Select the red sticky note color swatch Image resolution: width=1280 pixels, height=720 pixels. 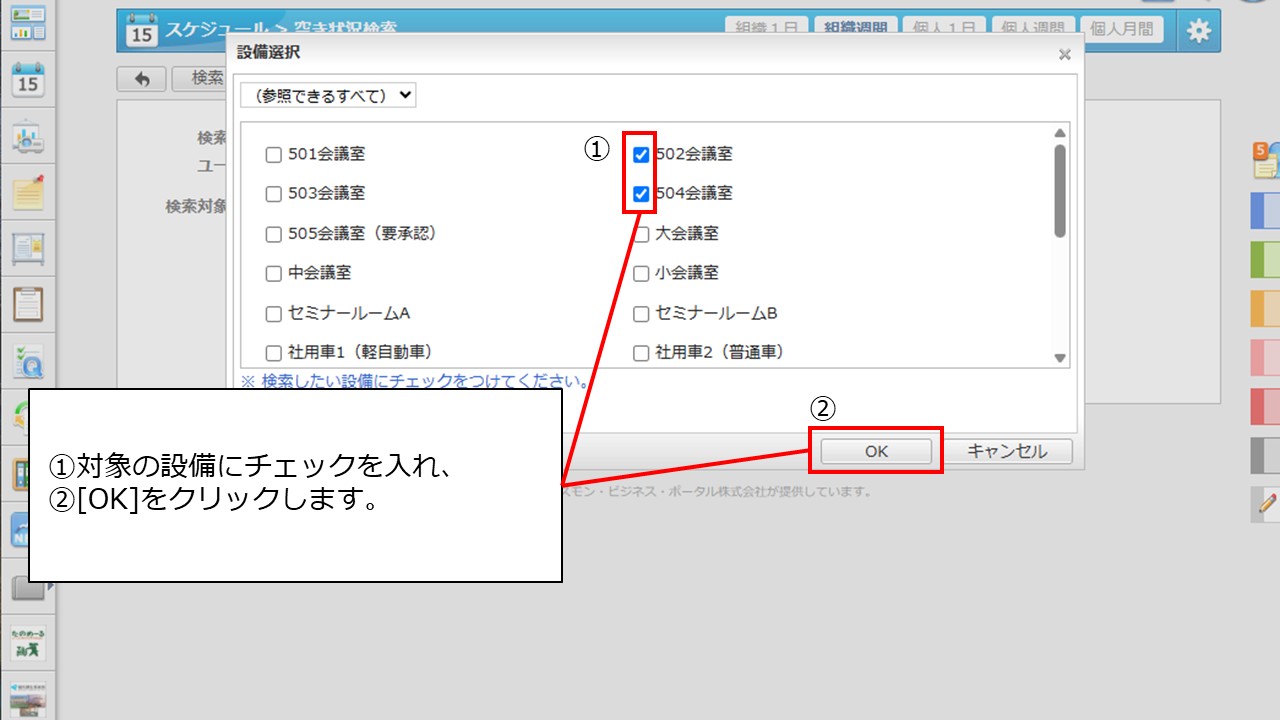tap(1266, 407)
